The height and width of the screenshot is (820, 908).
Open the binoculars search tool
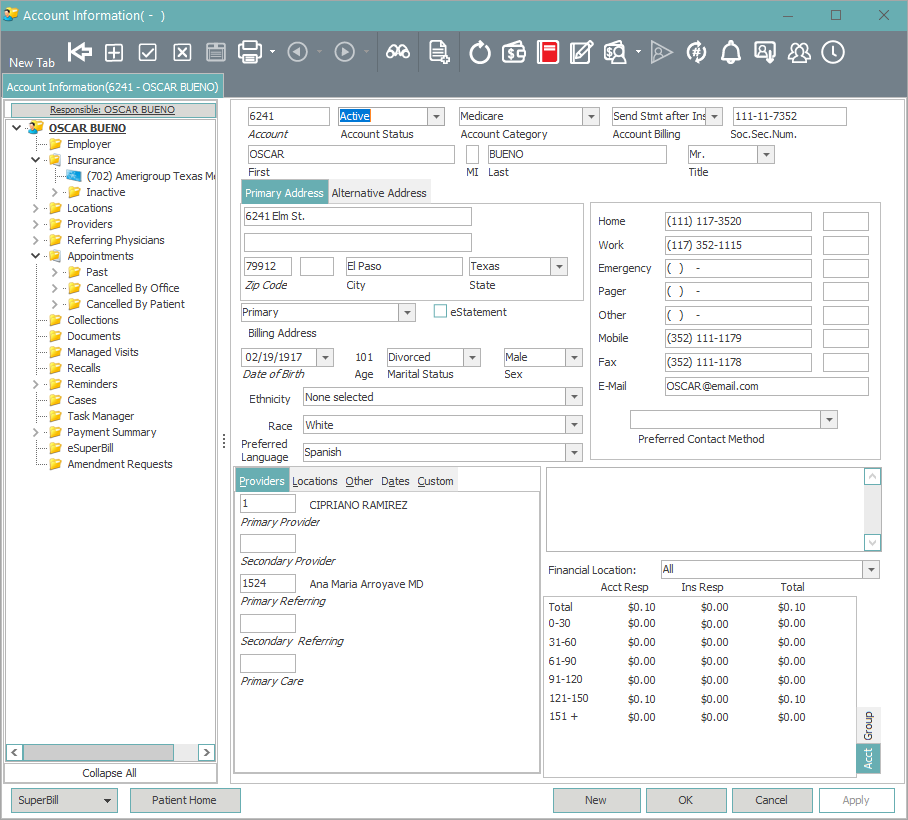[x=397, y=51]
